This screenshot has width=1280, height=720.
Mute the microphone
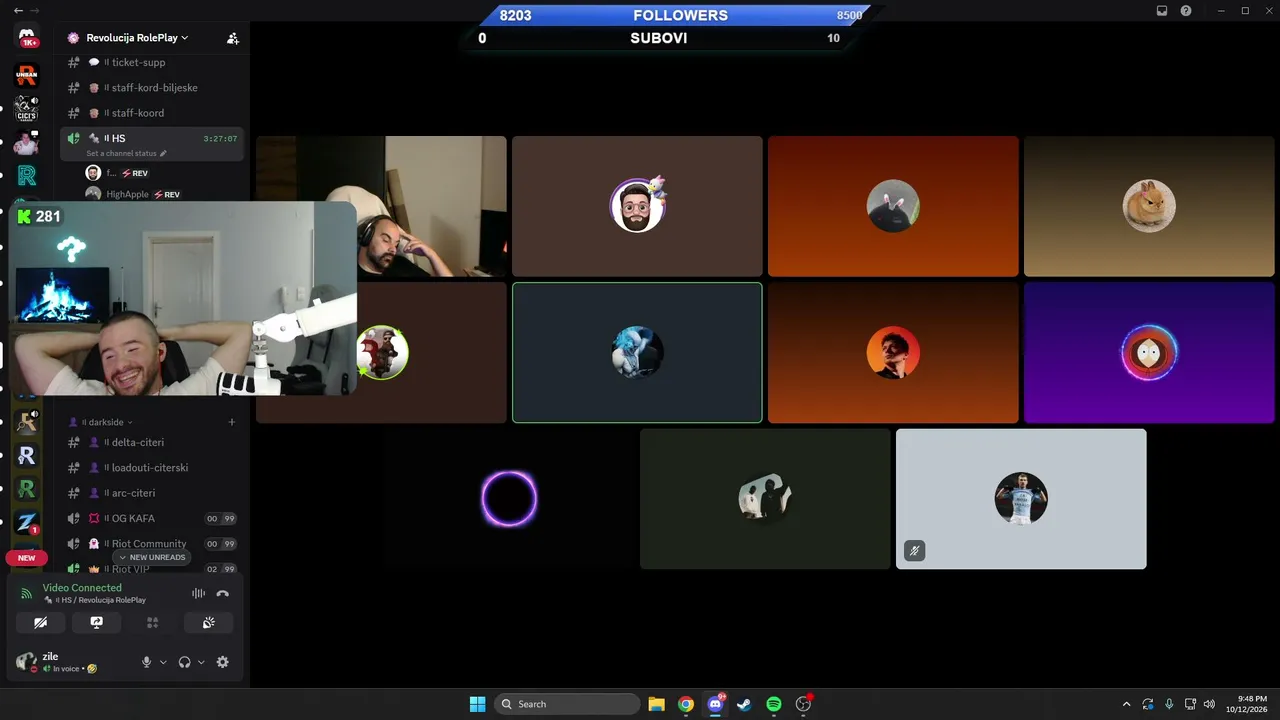click(x=147, y=662)
